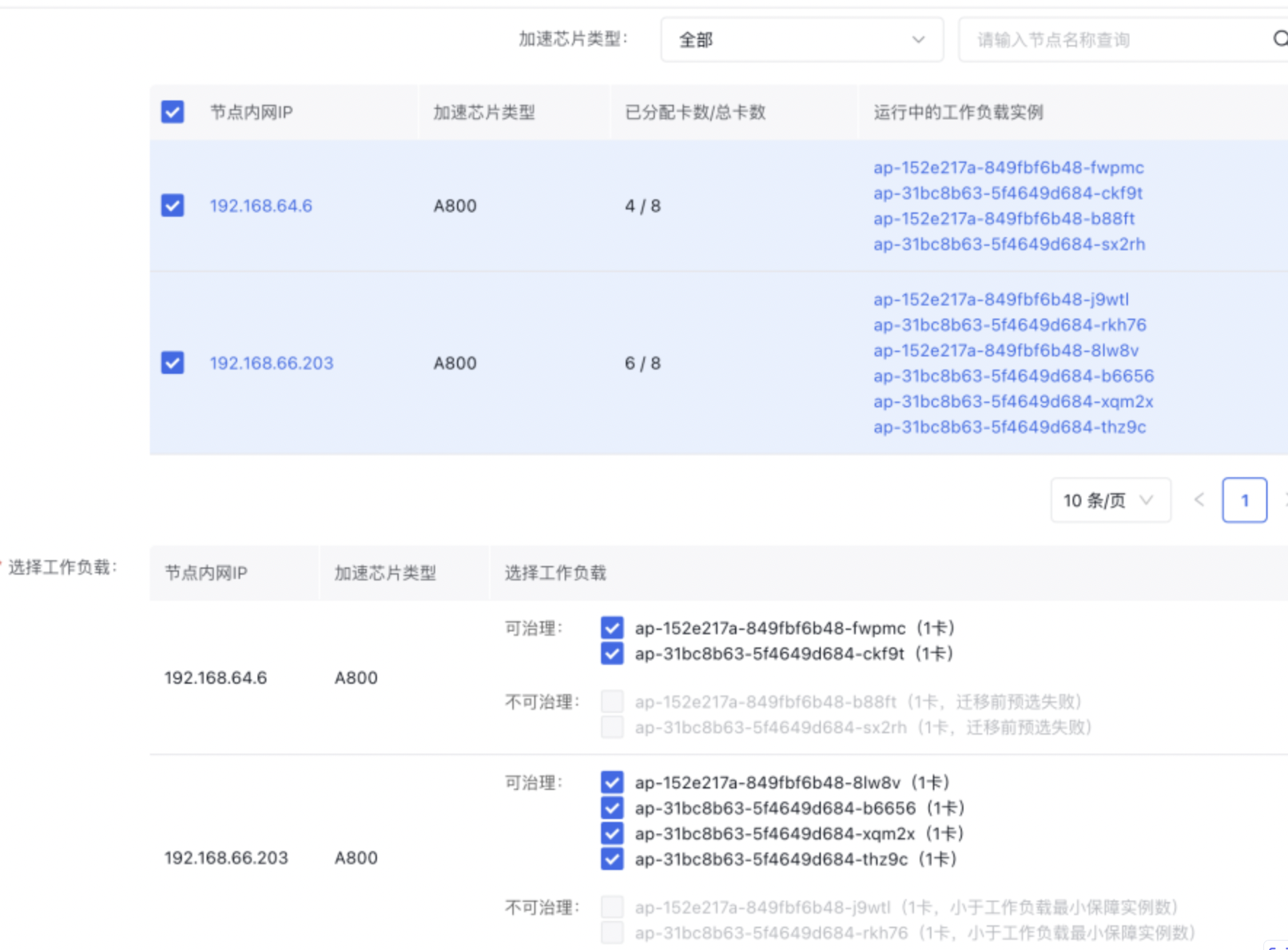Uncheck workload ap-152e217a-849fbf6b48-fwpmc (1卡)

coord(611,628)
